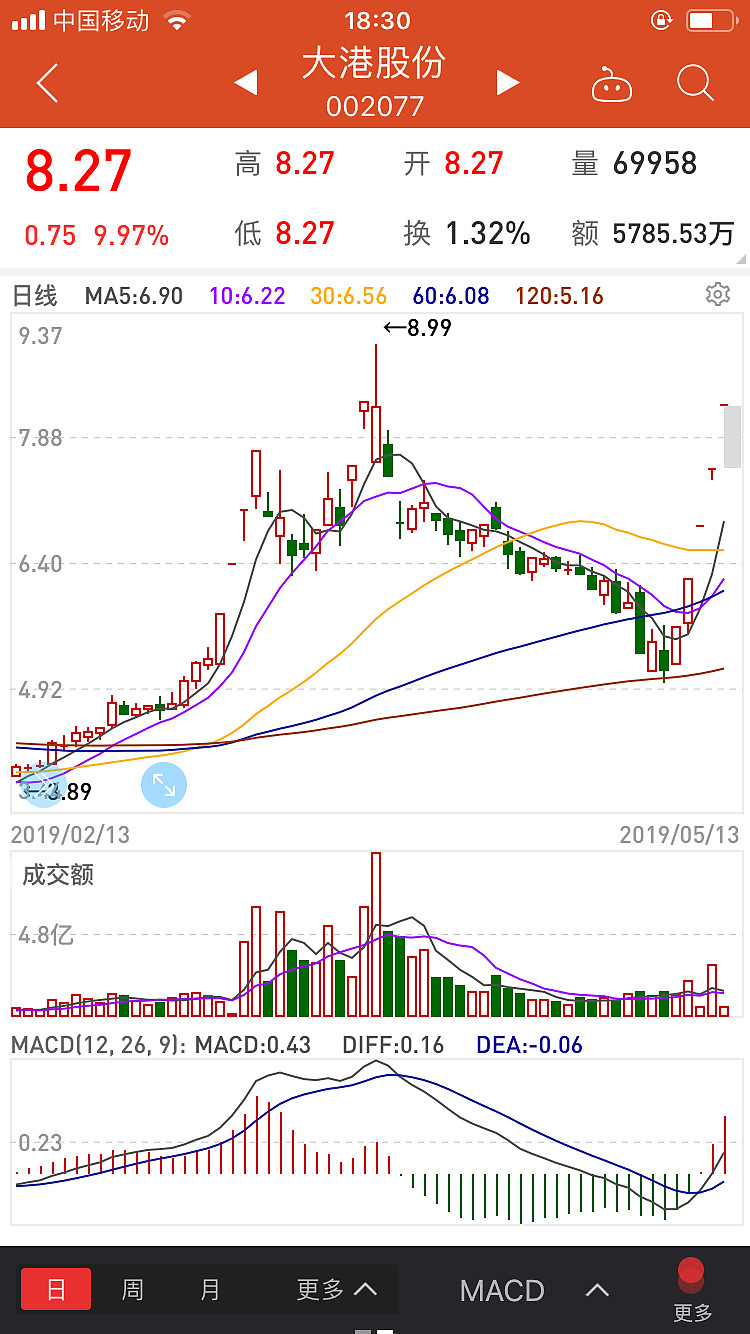
Task: Tap the orientation lock status icon
Action: [661, 20]
